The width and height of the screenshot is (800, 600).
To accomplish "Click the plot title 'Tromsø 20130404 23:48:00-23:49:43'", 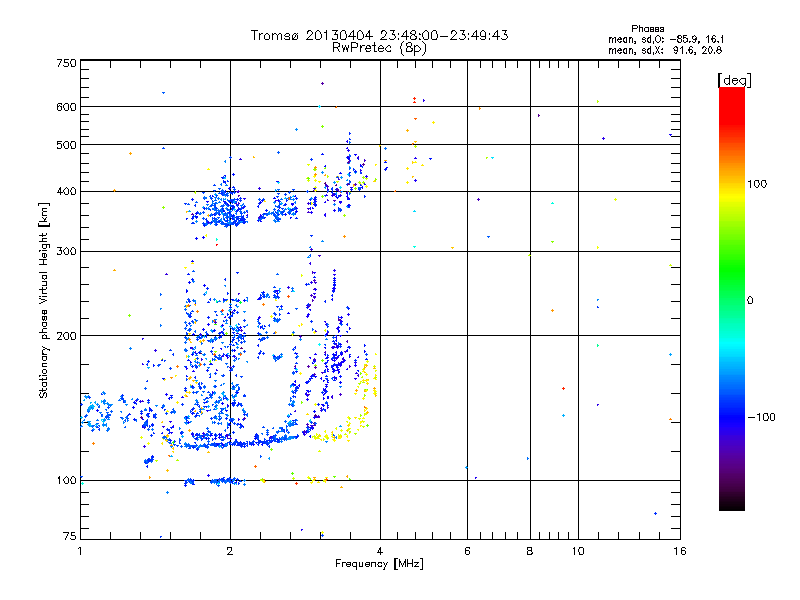I will pyautogui.click(x=379, y=35).
